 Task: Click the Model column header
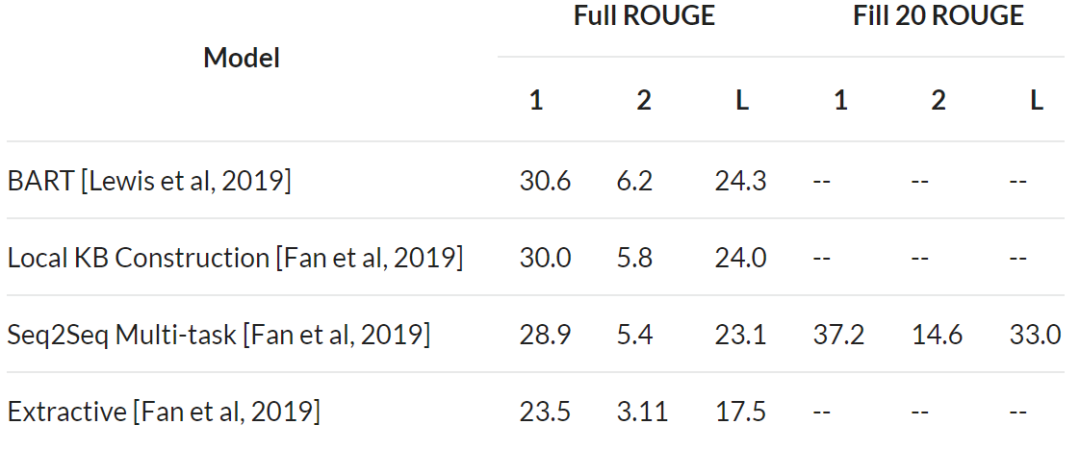pyautogui.click(x=241, y=58)
